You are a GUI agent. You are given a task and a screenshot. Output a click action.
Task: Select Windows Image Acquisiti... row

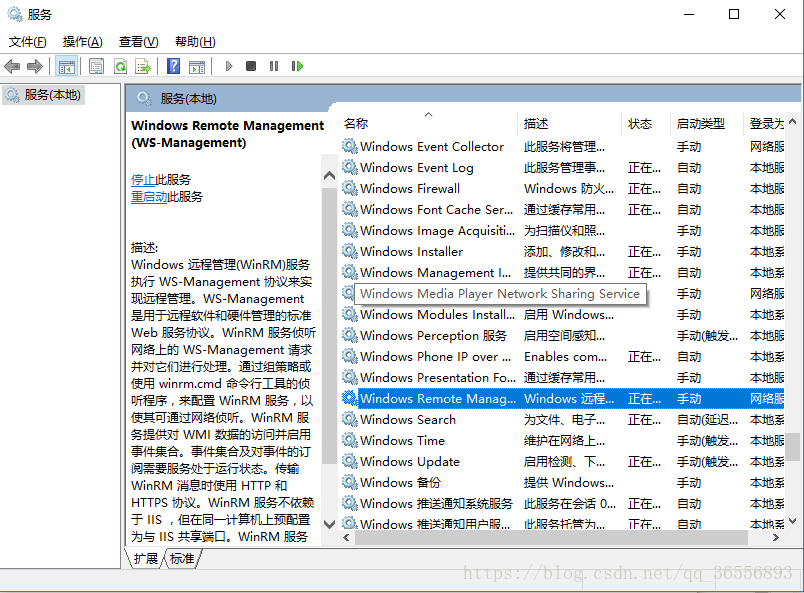coord(562,230)
